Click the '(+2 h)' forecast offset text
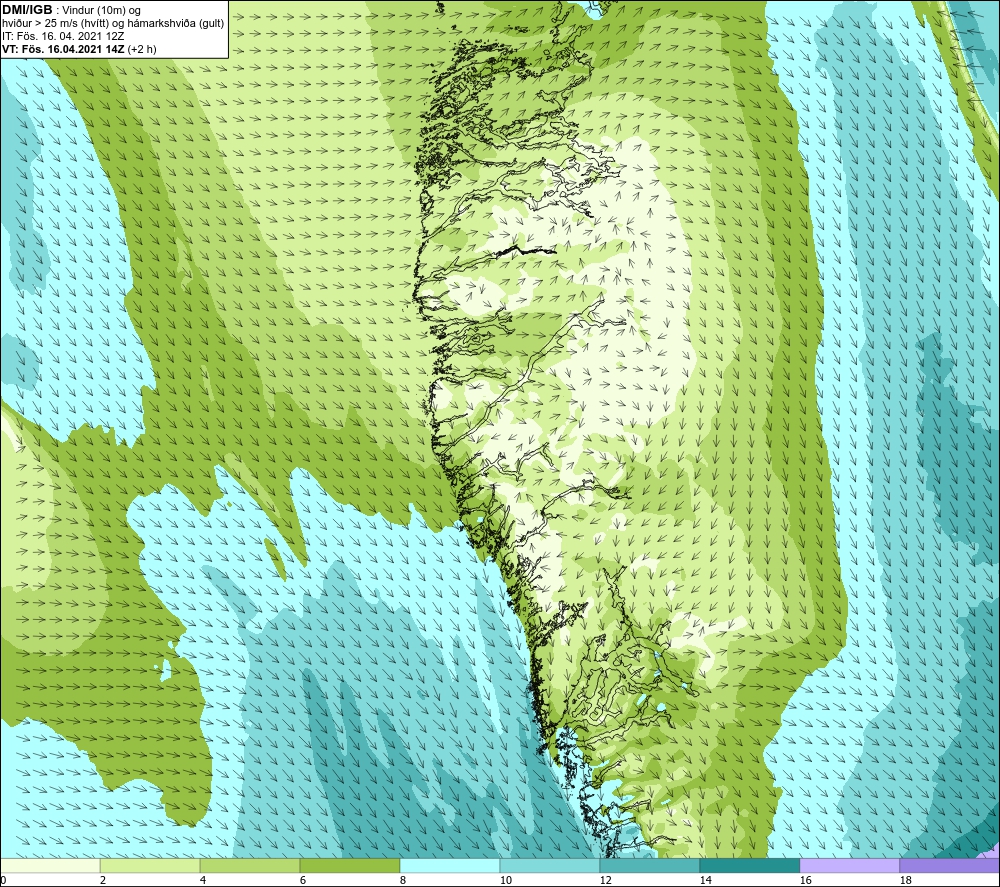 click(142, 49)
